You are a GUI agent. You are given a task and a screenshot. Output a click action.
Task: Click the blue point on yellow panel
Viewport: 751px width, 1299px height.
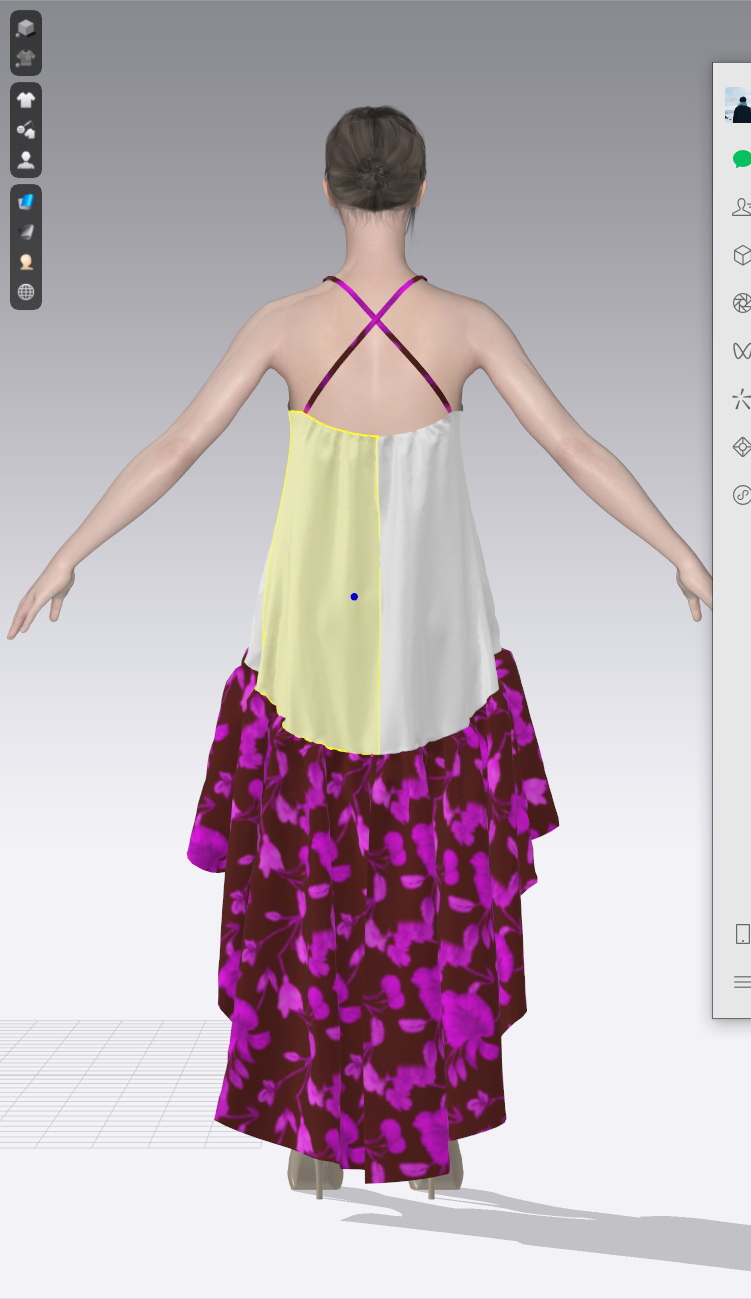(354, 597)
